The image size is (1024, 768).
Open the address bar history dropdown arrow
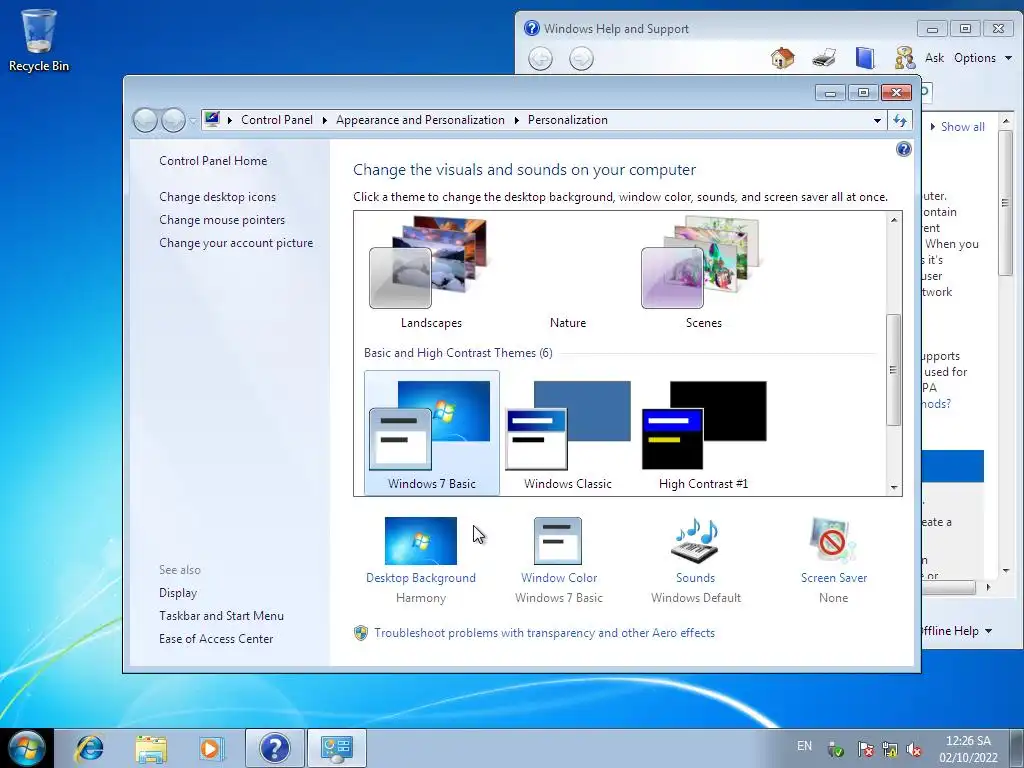pyautogui.click(x=876, y=120)
